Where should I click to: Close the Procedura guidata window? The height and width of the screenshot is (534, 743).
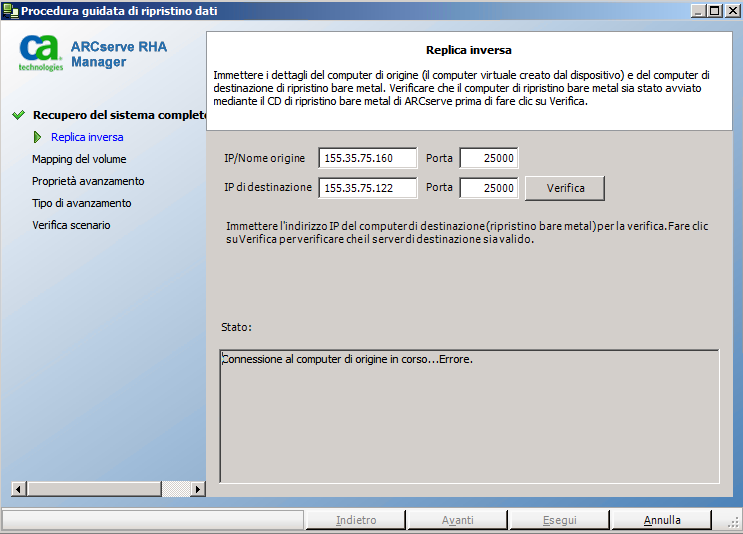[732, 10]
